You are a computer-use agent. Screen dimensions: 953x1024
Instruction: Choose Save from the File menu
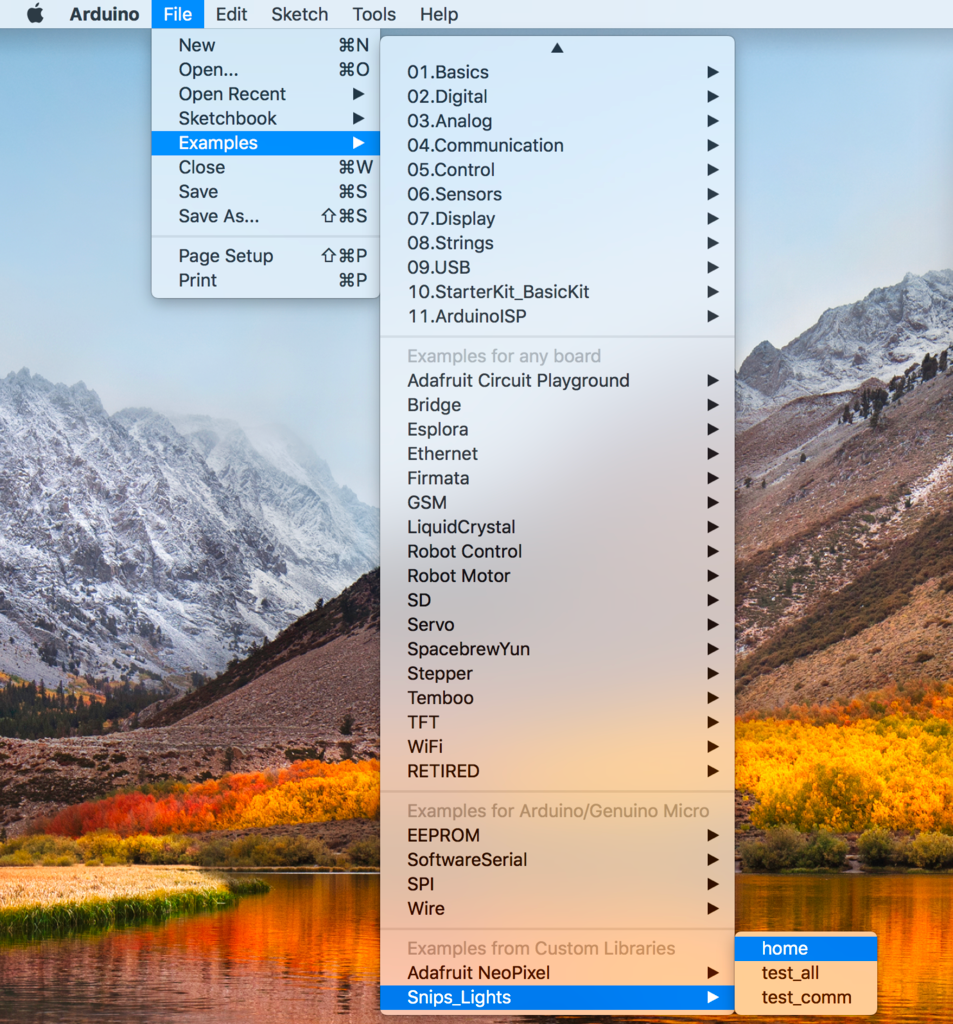266,191
